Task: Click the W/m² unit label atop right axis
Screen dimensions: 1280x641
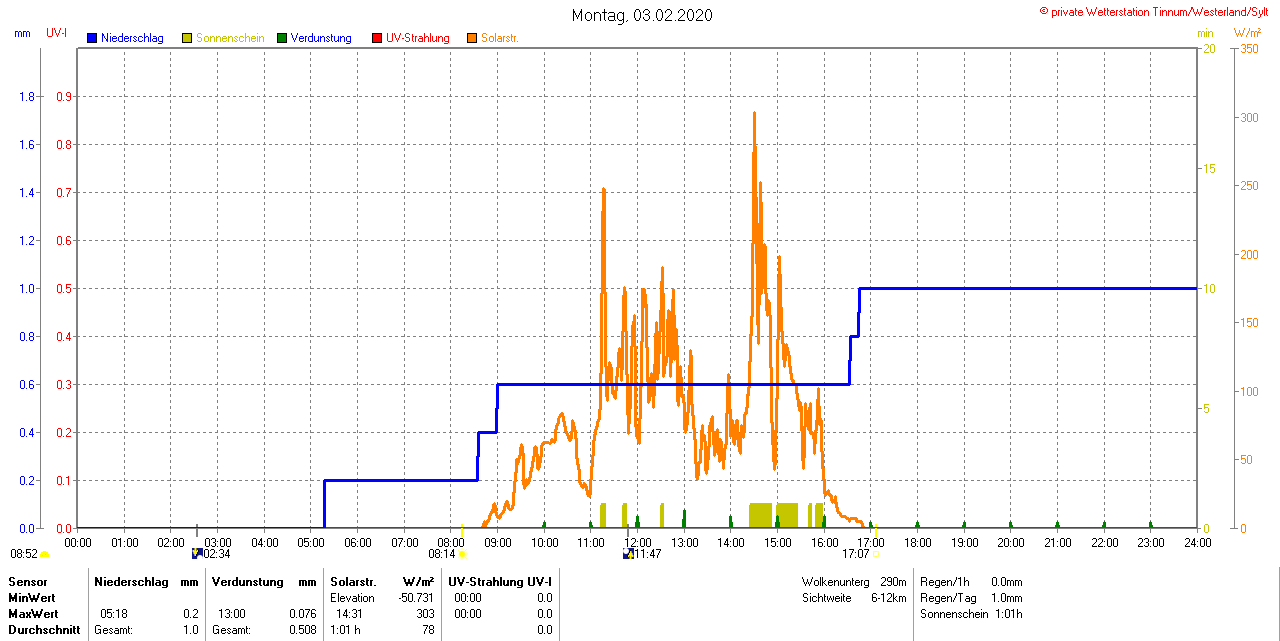Action: (1248, 33)
